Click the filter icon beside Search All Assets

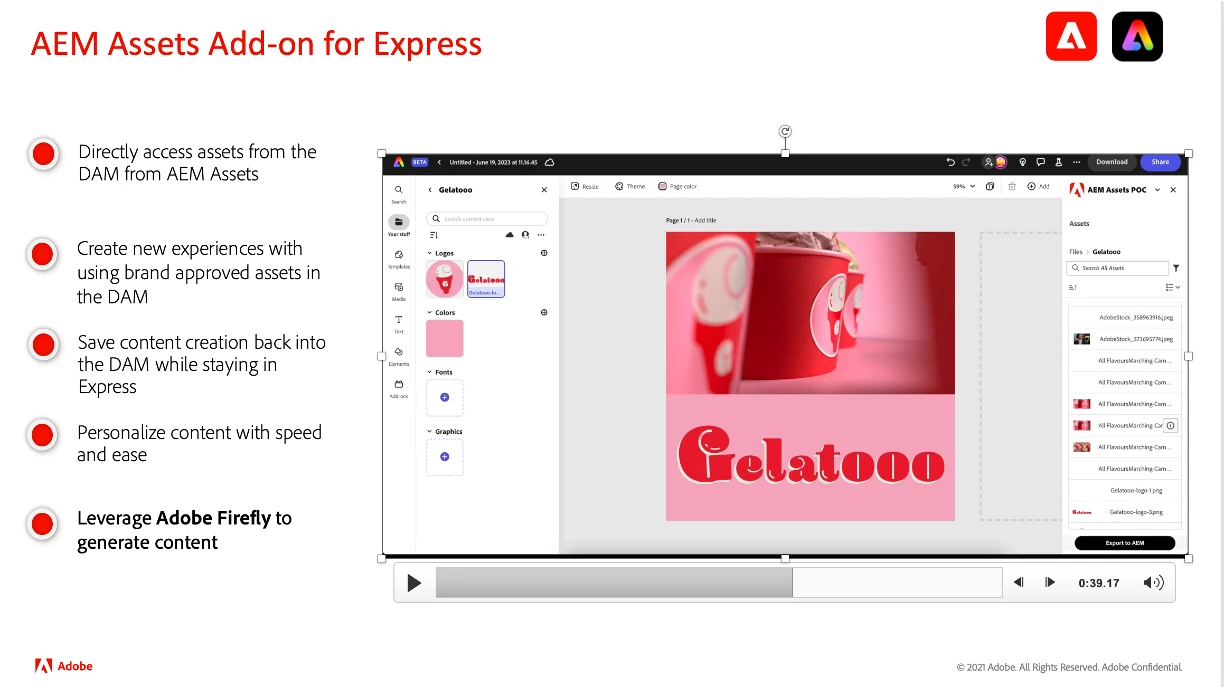(x=1176, y=268)
